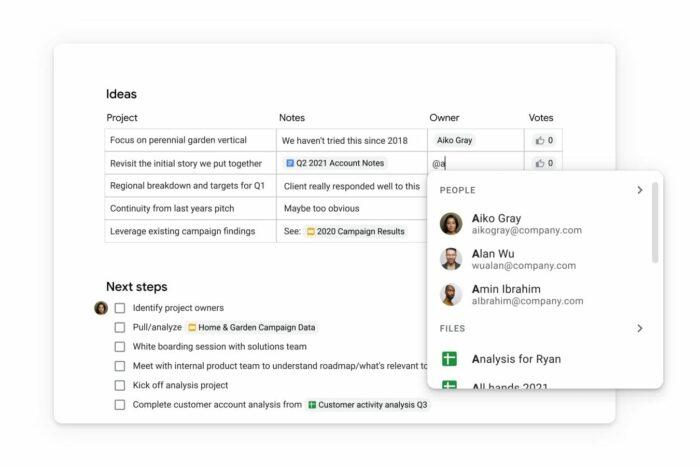Click Aiko Gray's profile avatar in People list
Image resolution: width=700 pixels, height=467 pixels.
tap(451, 224)
